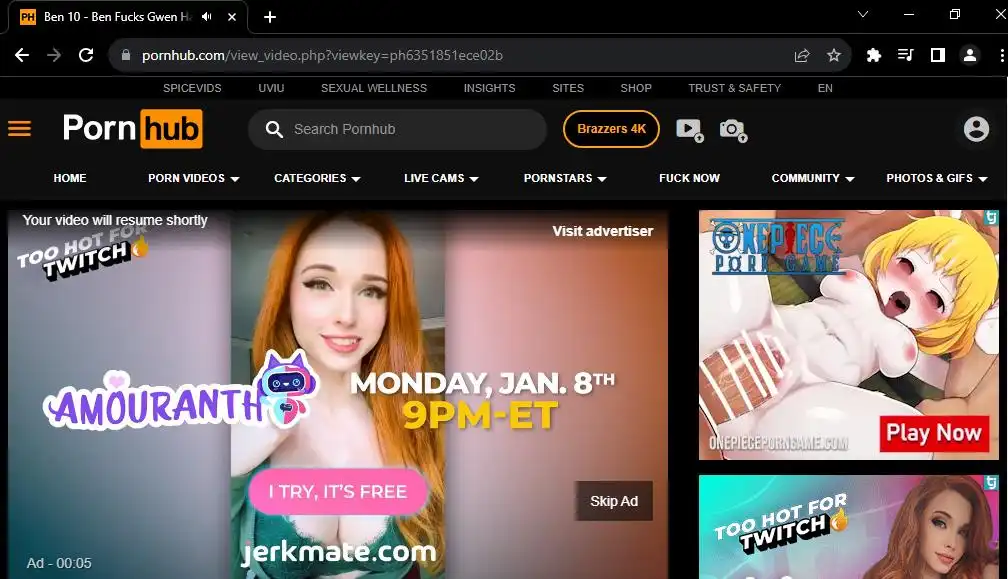Image resolution: width=1008 pixels, height=579 pixels.
Task: View site information via the lock icon
Action: click(126, 55)
